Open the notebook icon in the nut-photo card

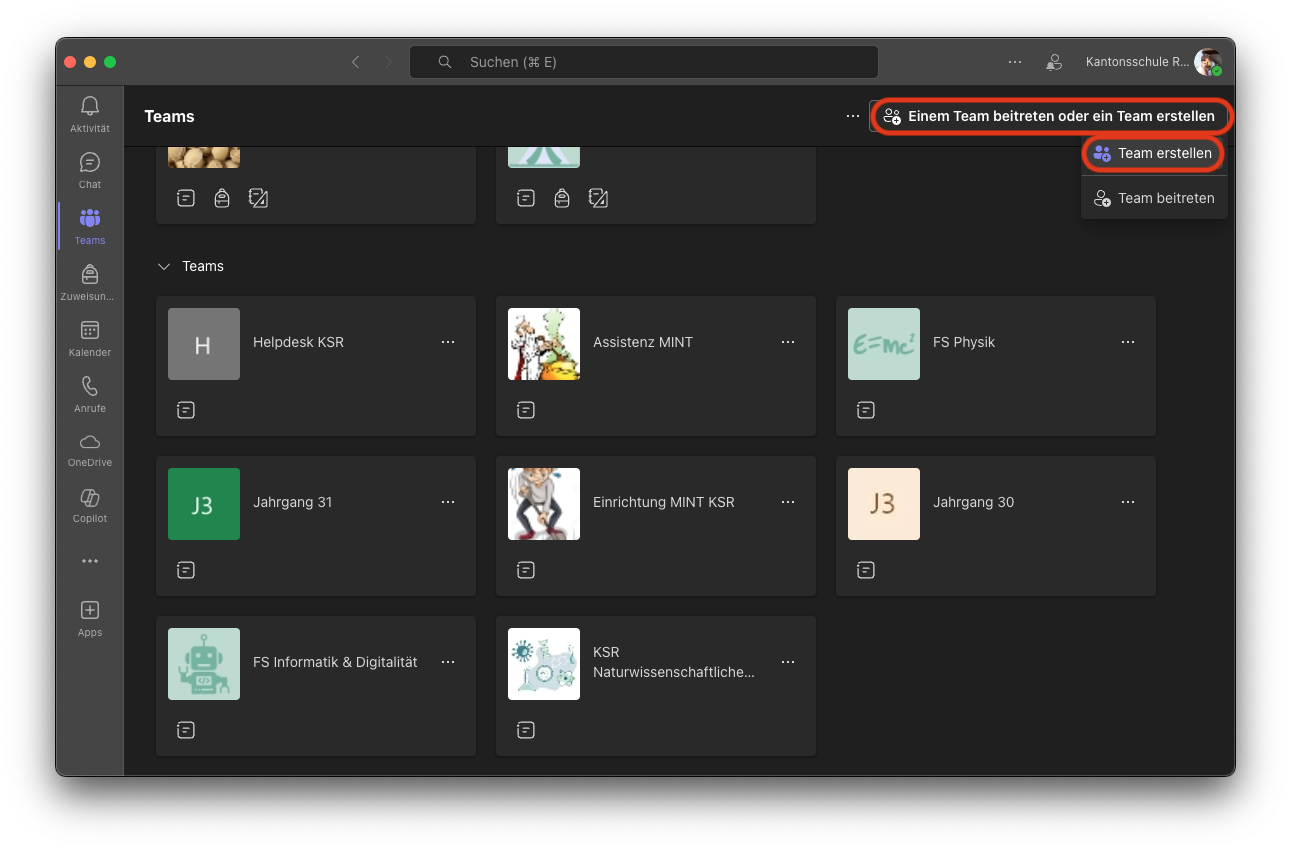coord(186,198)
